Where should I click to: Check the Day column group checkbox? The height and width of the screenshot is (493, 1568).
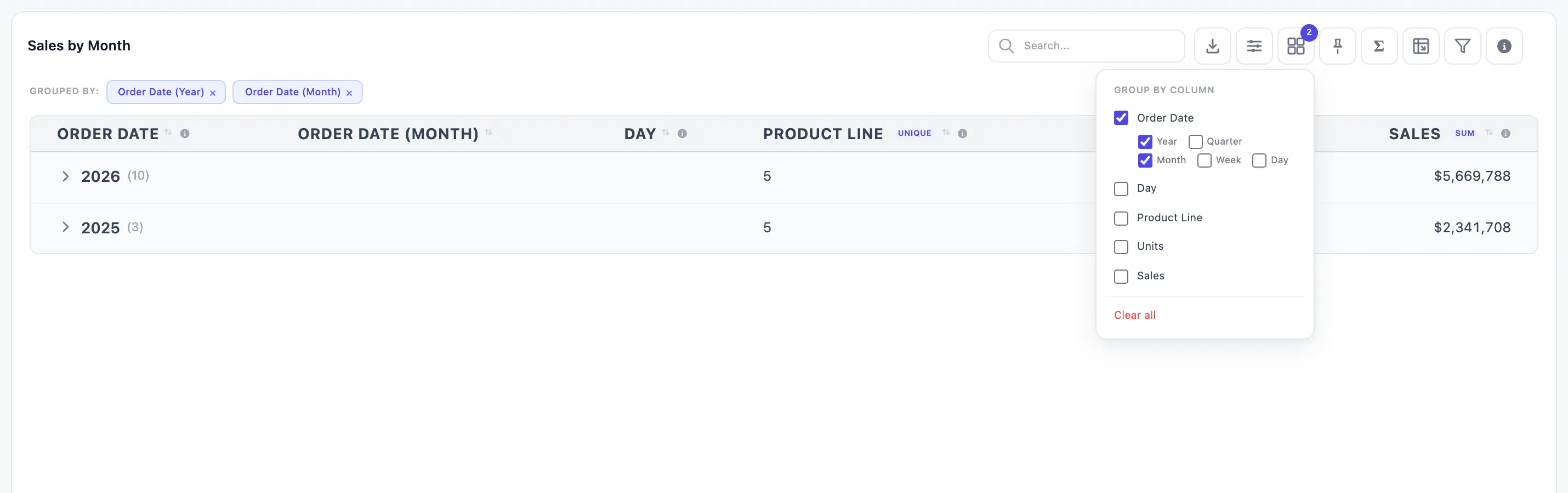click(1121, 188)
